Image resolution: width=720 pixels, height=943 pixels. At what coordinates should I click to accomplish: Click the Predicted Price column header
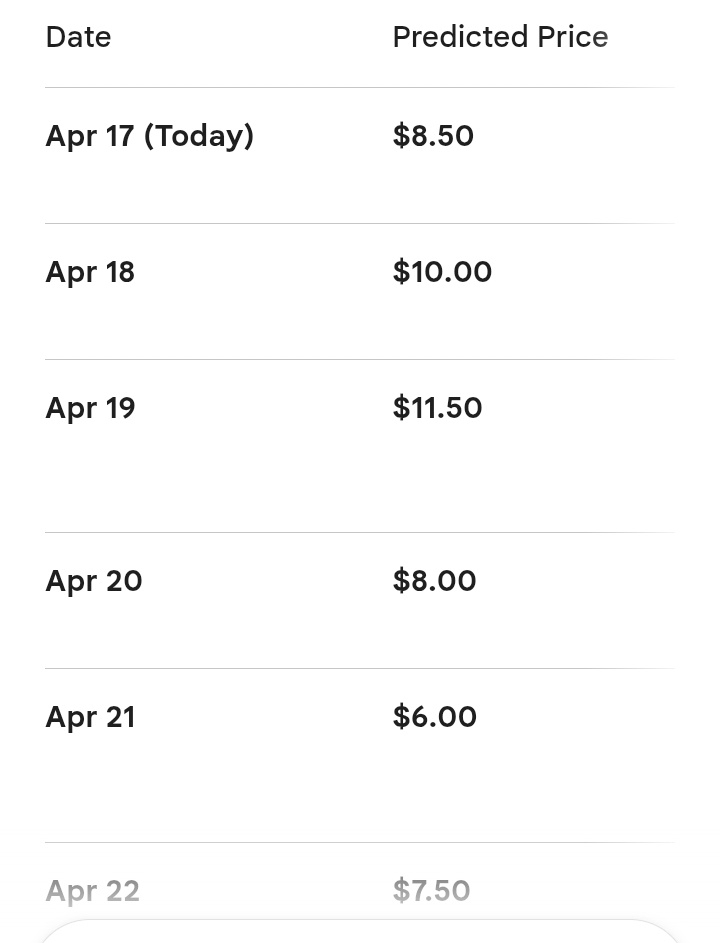[500, 37]
